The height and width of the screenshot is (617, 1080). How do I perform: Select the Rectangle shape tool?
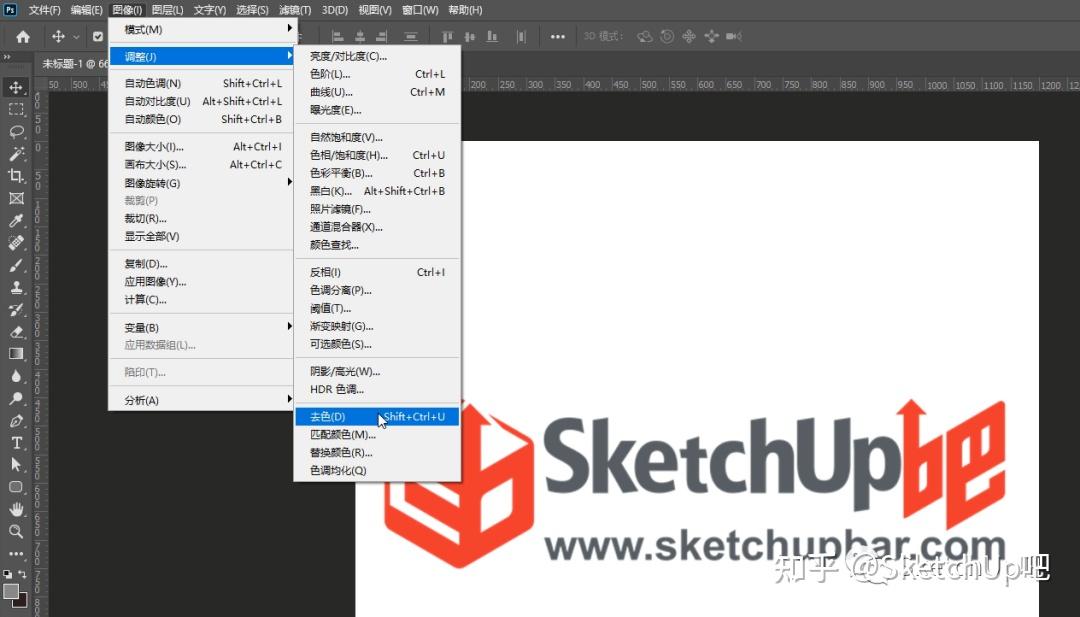pos(17,487)
